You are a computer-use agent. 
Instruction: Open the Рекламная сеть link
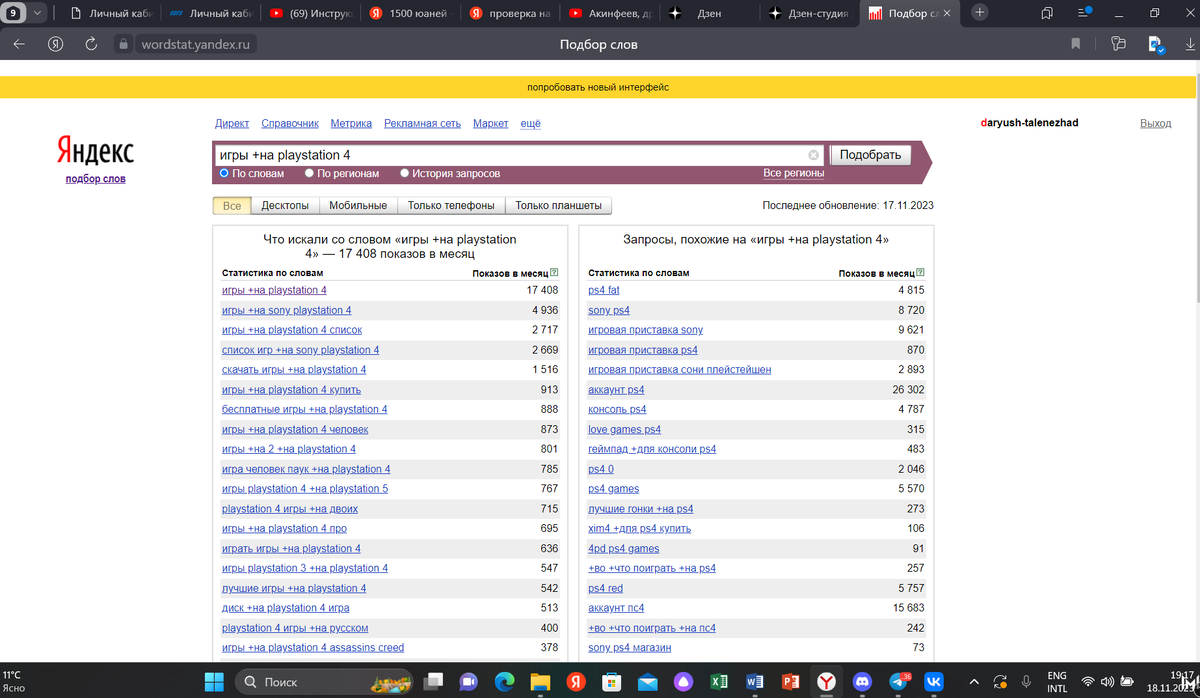click(422, 123)
